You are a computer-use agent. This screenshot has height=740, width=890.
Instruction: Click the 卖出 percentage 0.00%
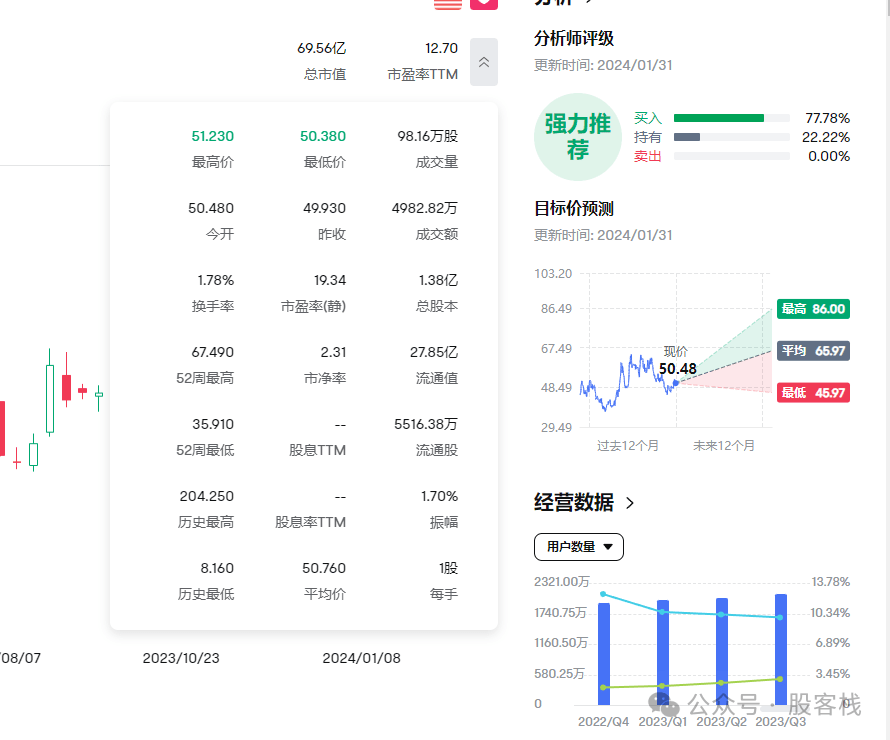829,156
